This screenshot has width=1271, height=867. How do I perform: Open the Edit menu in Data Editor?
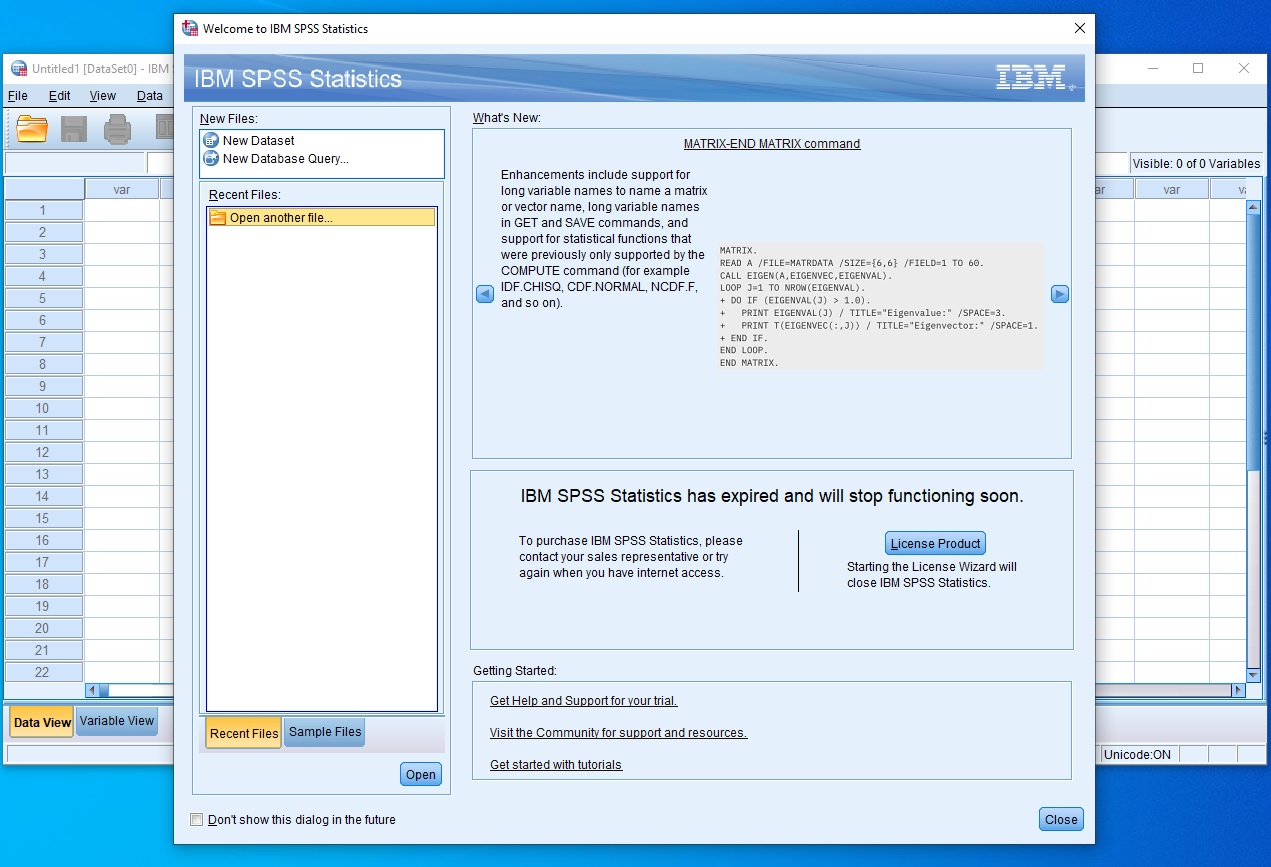tap(60, 96)
